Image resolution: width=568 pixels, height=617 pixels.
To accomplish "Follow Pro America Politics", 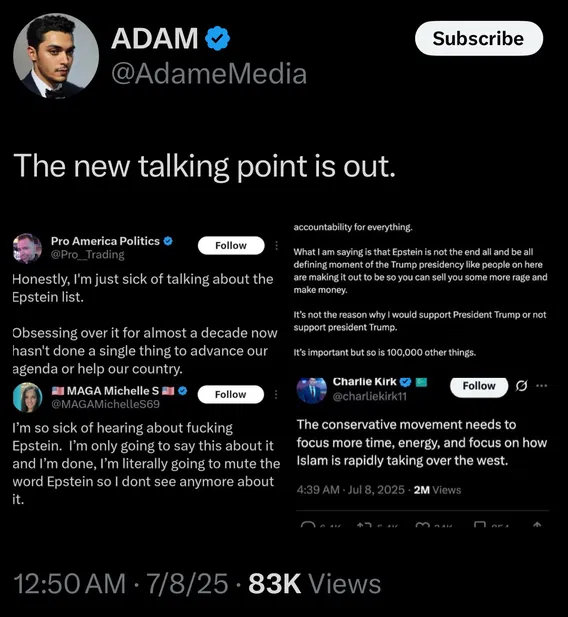I will point(231,246).
